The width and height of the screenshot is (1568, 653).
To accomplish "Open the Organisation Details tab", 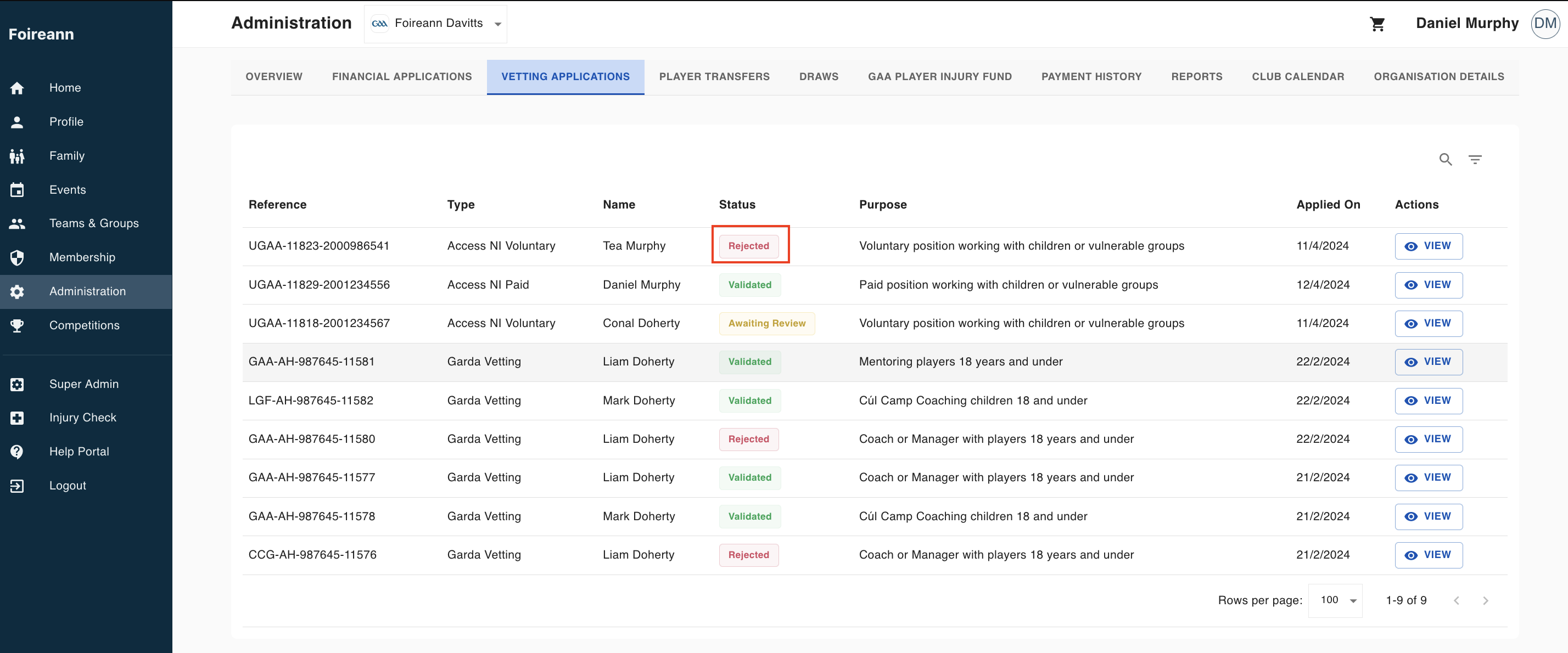I will 1439,77.
